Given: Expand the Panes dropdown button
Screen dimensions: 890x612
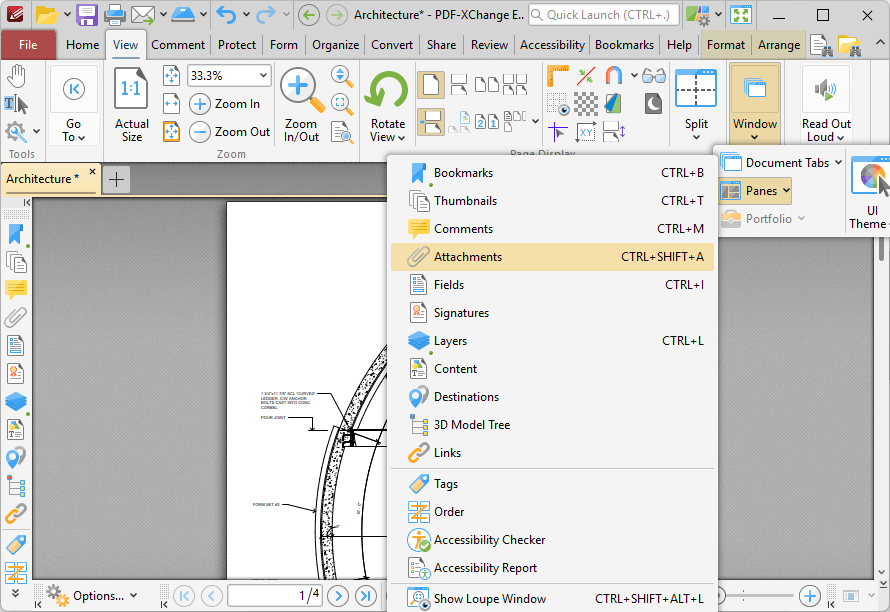Looking at the screenshot, I should click(x=755, y=191).
